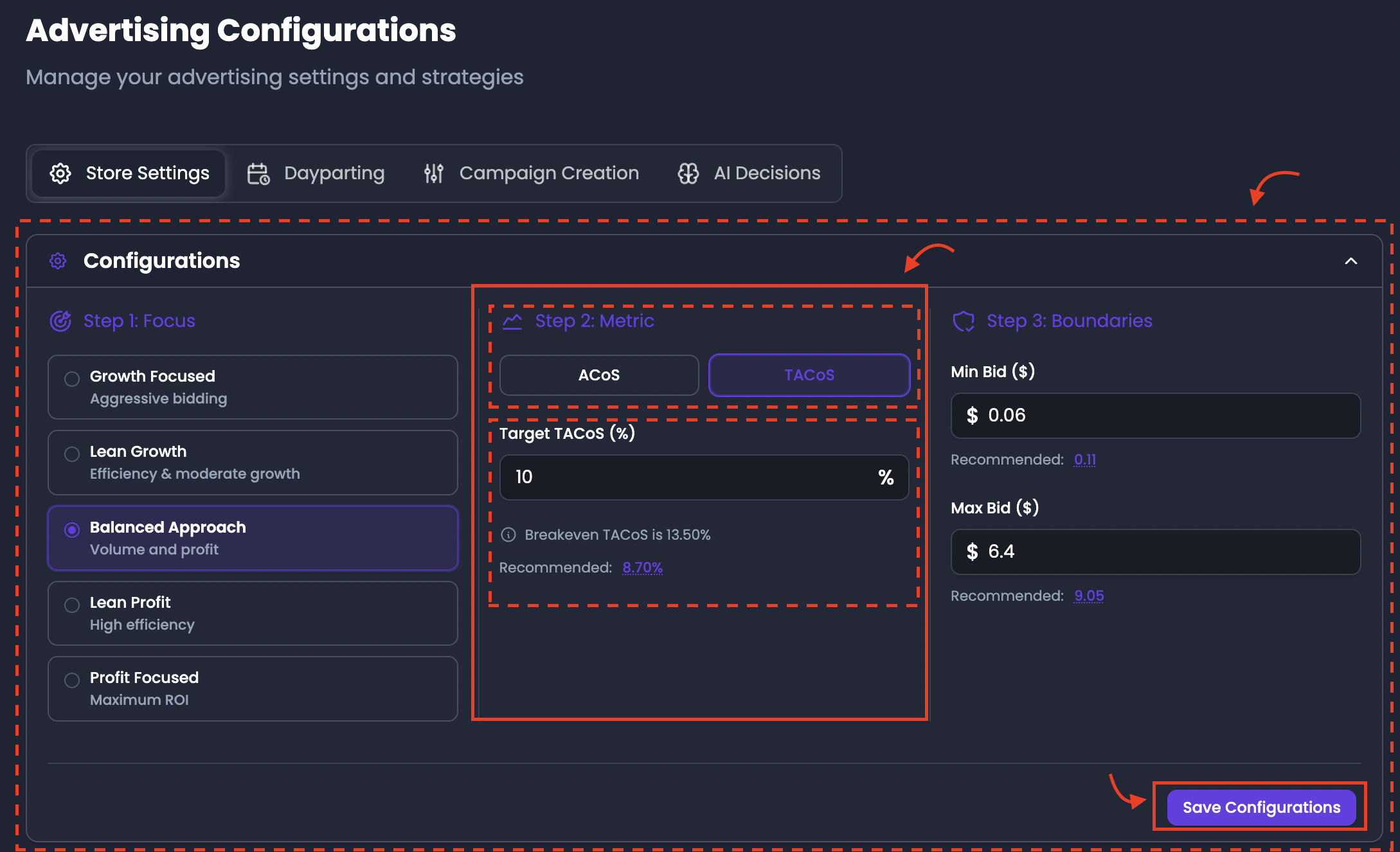The image size is (1400, 852).
Task: Open the Campaign Creation tab
Action: click(x=532, y=173)
